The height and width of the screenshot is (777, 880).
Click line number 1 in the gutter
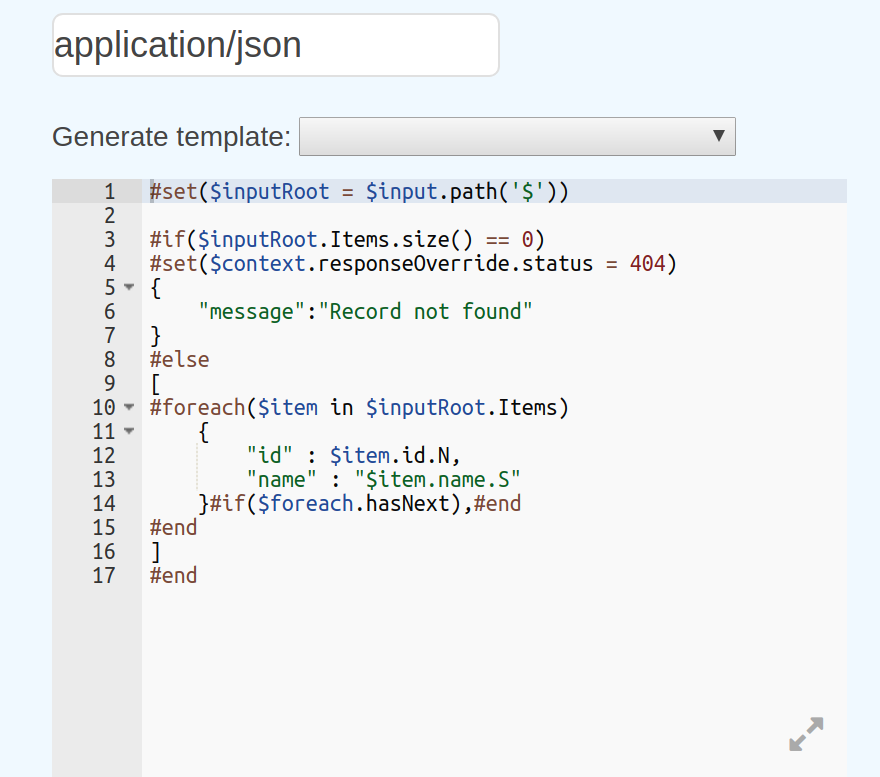click(109, 191)
